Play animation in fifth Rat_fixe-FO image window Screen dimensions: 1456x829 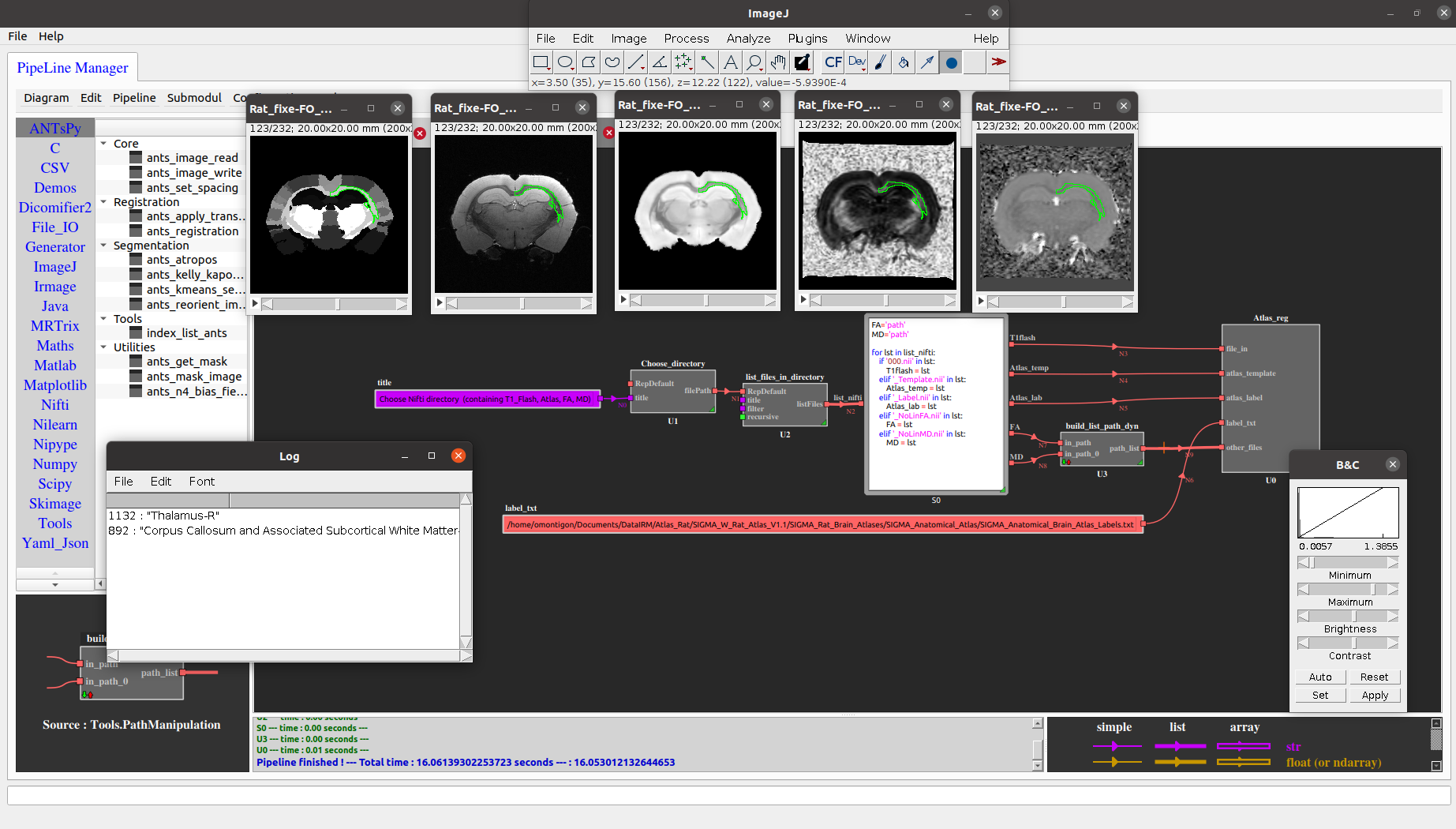coord(981,301)
